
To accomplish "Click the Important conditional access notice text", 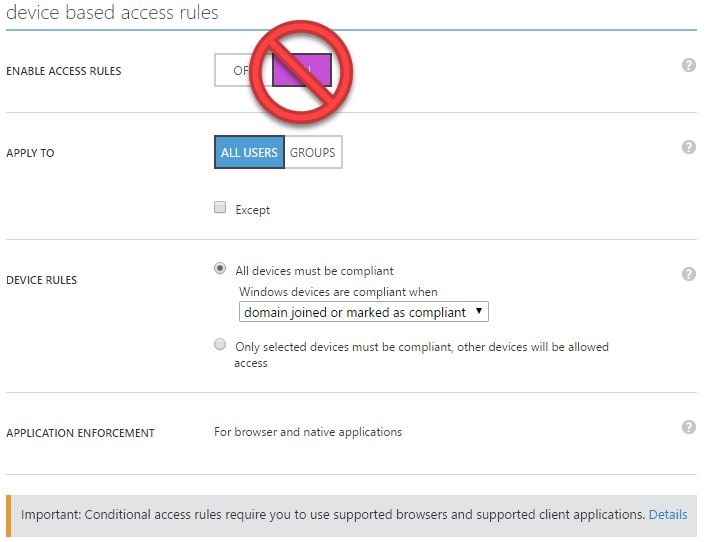I will (x=332, y=515).
